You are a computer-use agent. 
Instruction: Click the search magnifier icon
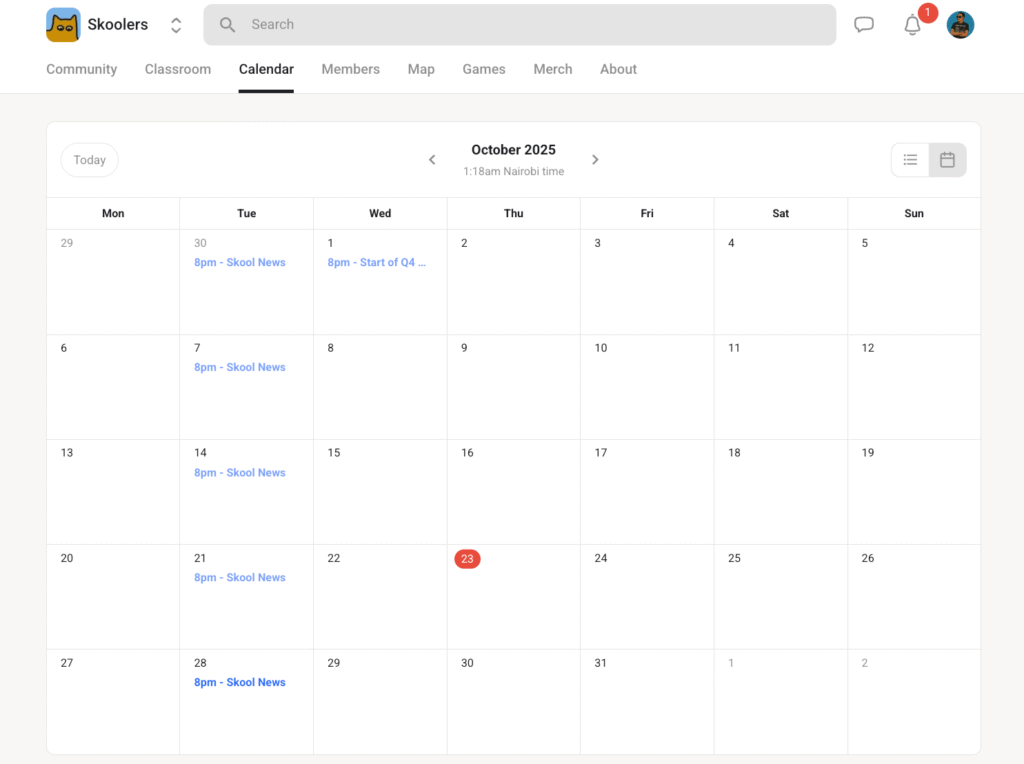[226, 24]
